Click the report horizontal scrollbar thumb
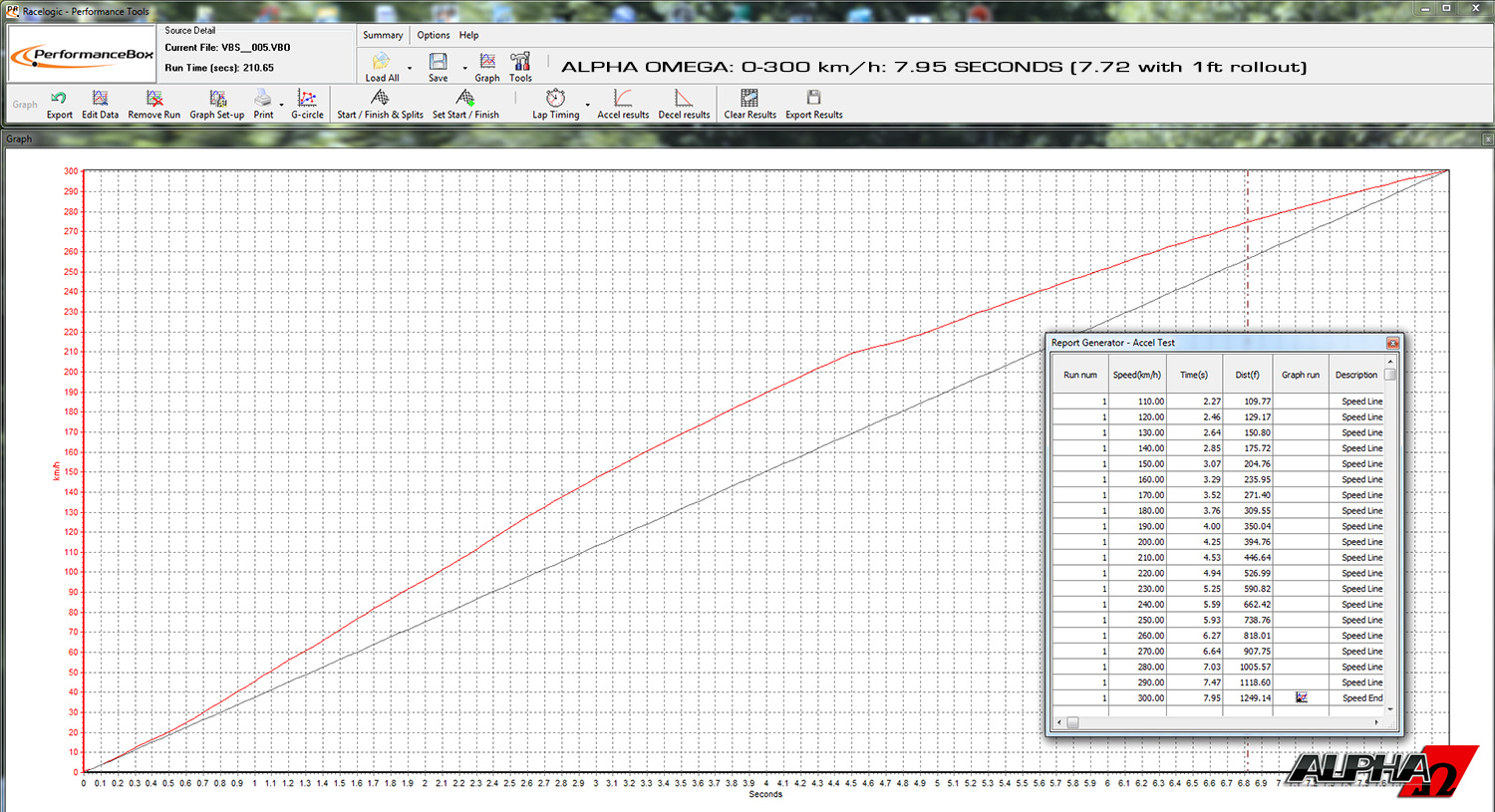1495x812 pixels. pyautogui.click(x=1072, y=722)
